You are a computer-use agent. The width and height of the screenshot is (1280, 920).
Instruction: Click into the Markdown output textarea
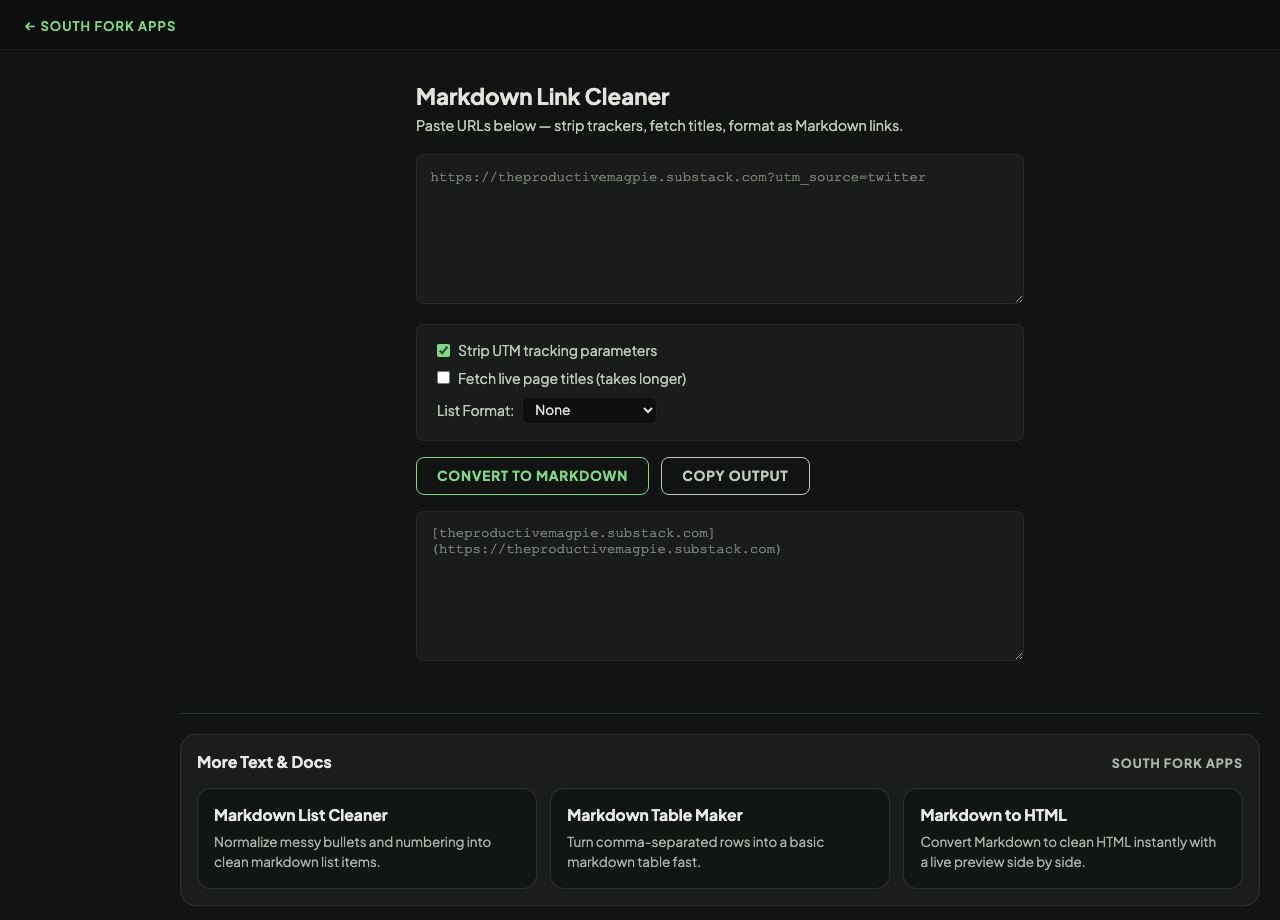(720, 586)
